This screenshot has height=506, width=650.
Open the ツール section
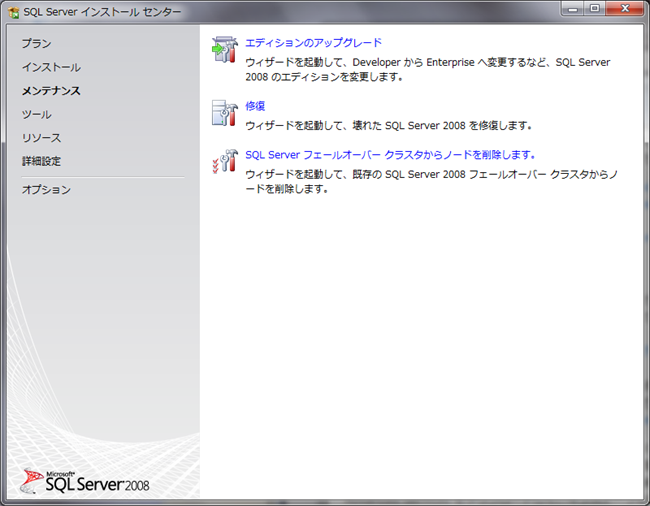coord(36,114)
